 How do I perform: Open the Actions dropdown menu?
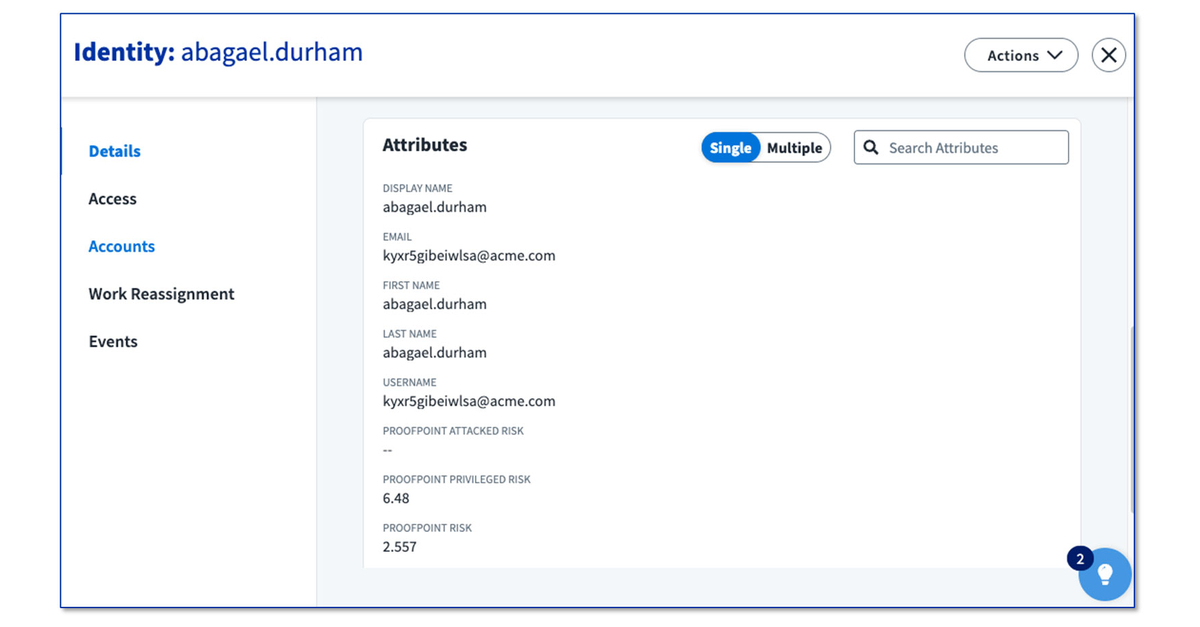point(1020,56)
